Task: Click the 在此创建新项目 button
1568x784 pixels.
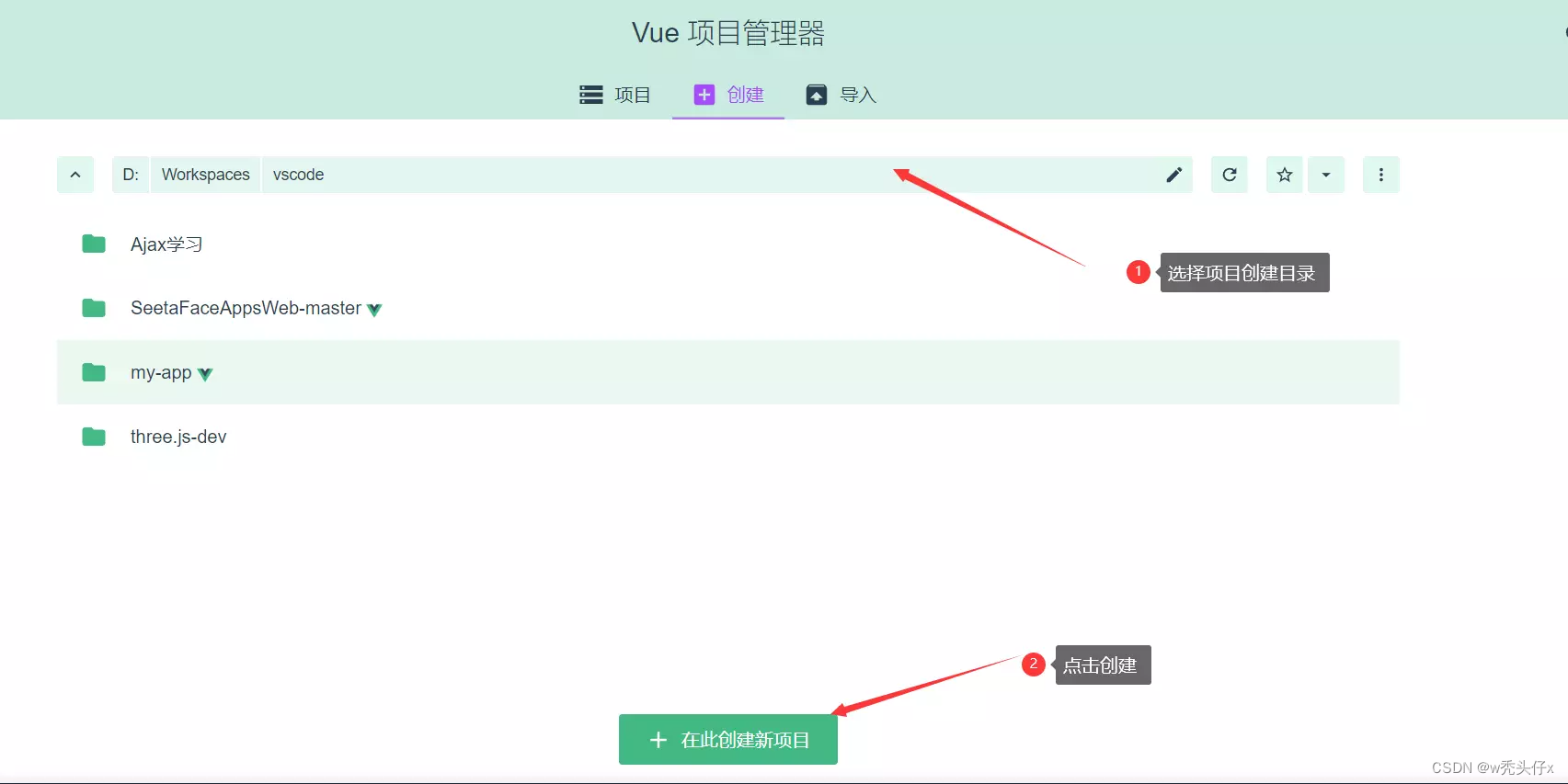Action: coord(727,739)
